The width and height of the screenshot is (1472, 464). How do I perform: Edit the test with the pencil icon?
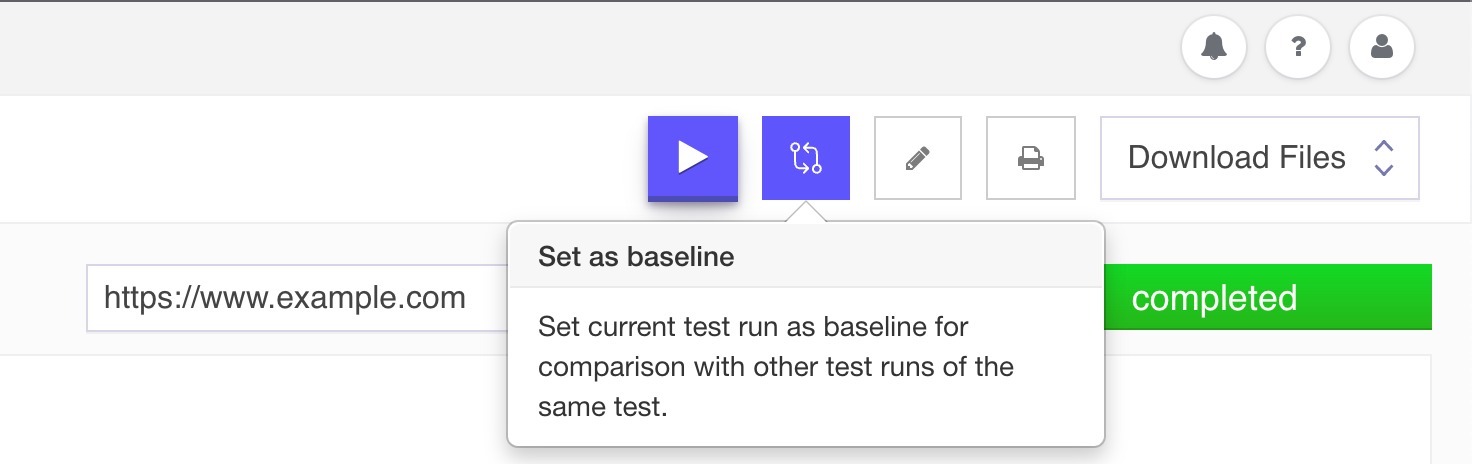pos(918,158)
